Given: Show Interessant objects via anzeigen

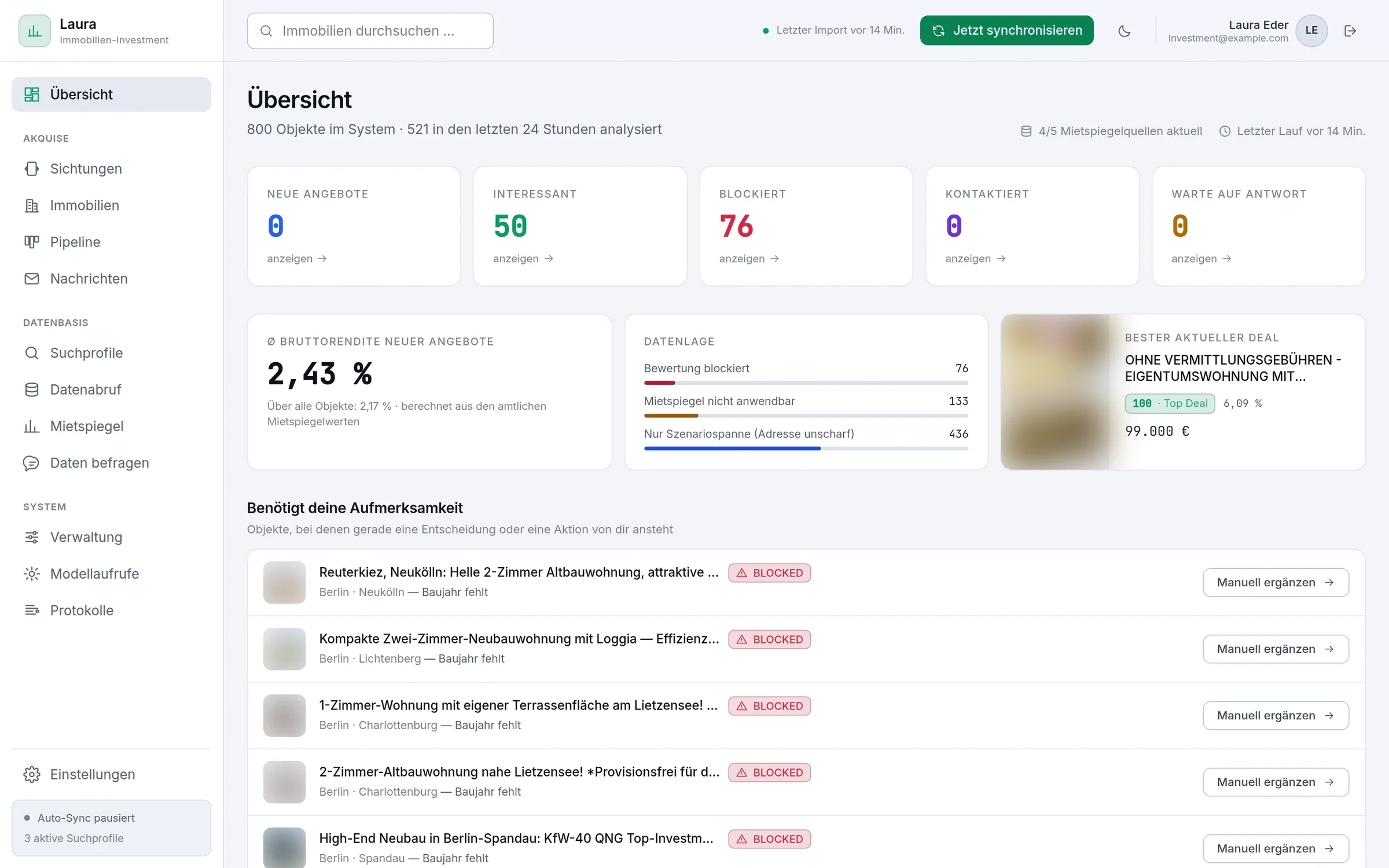Looking at the screenshot, I should 523,259.
